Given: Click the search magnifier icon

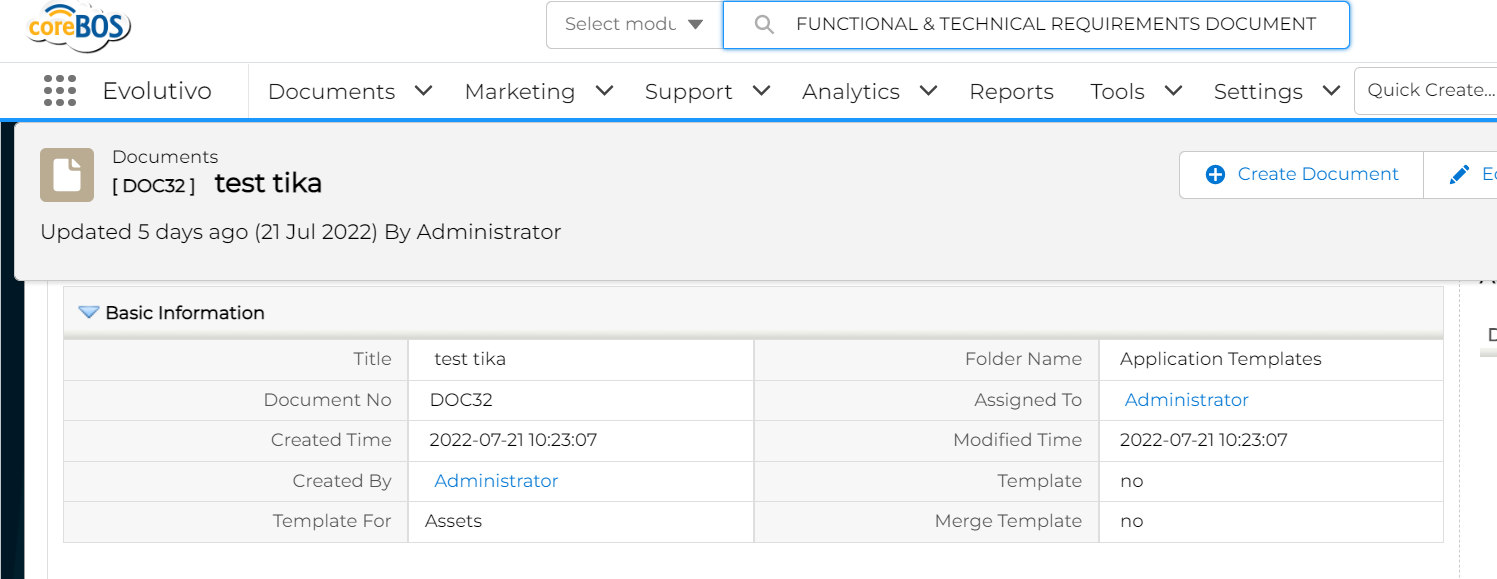Looking at the screenshot, I should coord(764,25).
